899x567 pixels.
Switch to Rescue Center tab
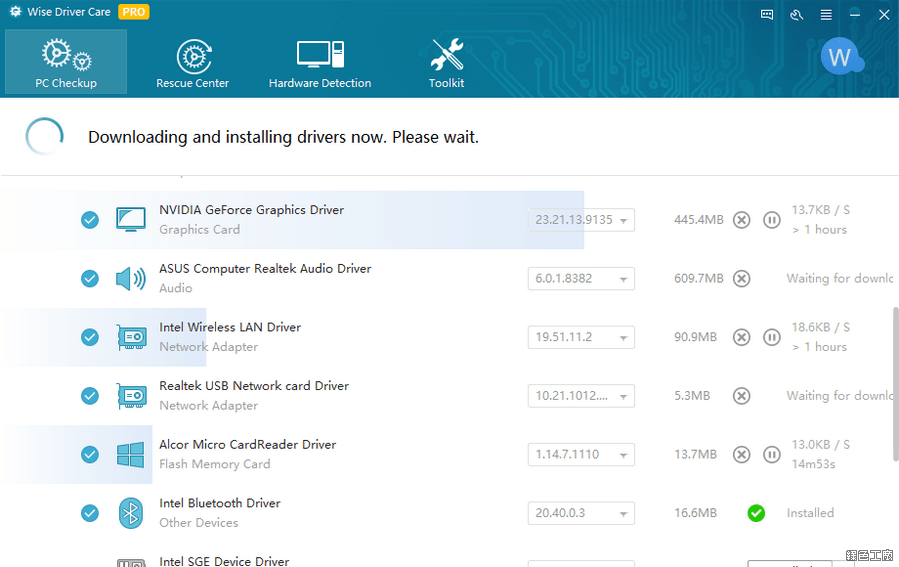pos(193,62)
